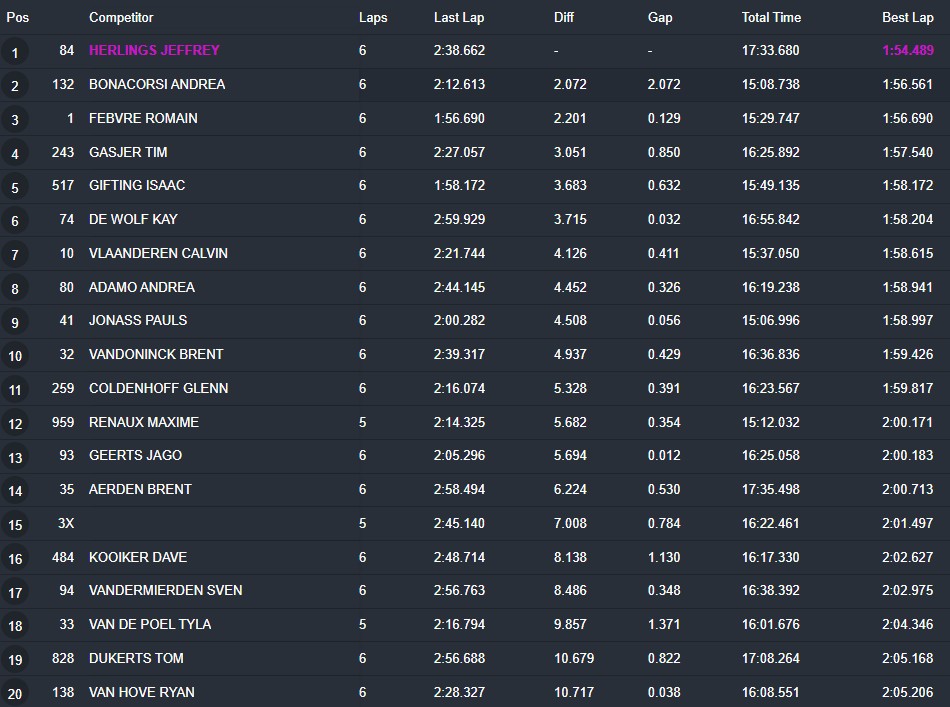Sort by Competitor column header
Viewport: 950px width, 707px height.
click(121, 18)
